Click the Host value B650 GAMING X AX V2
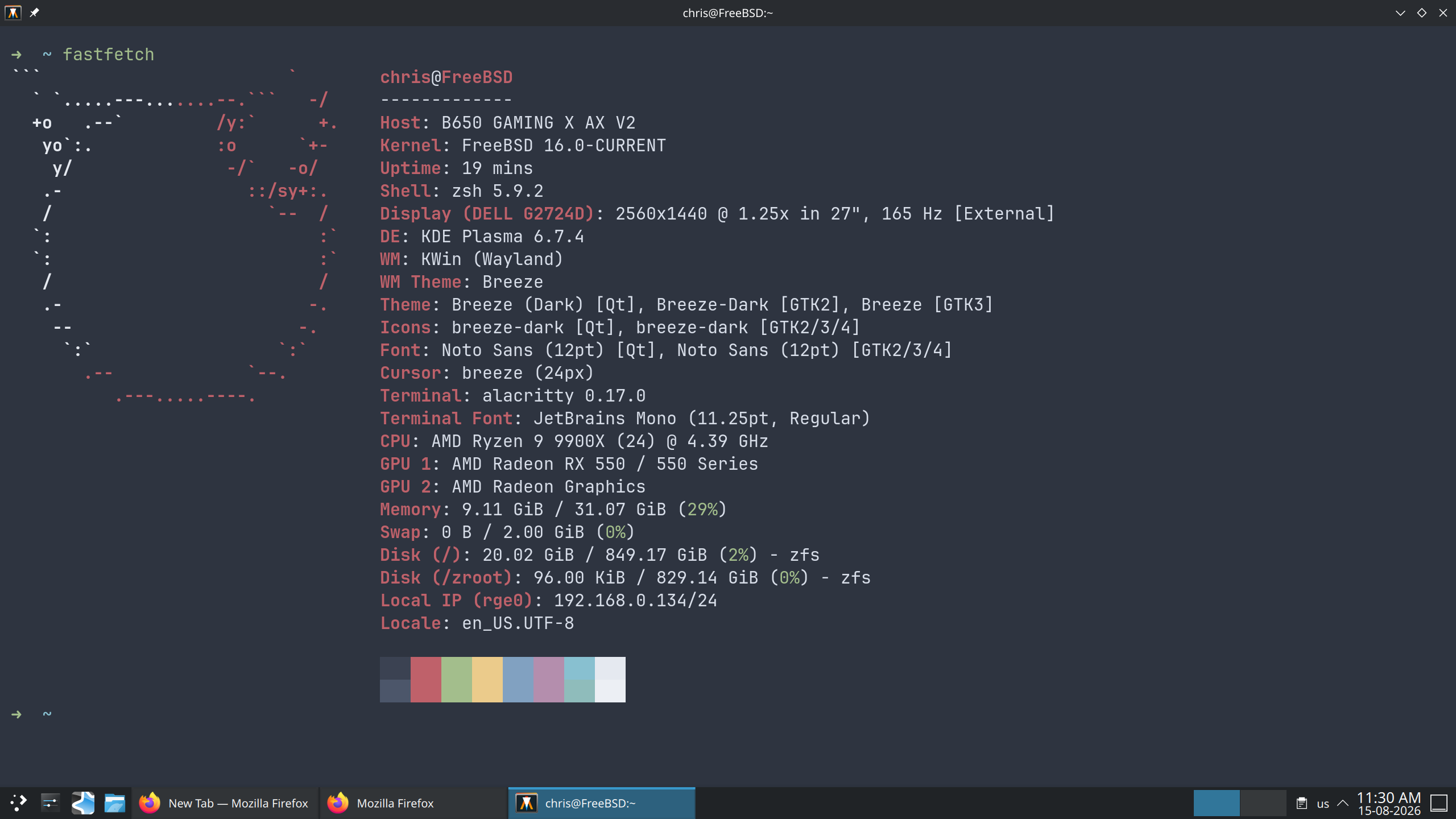This screenshot has height=819, width=1456. pos(539,123)
